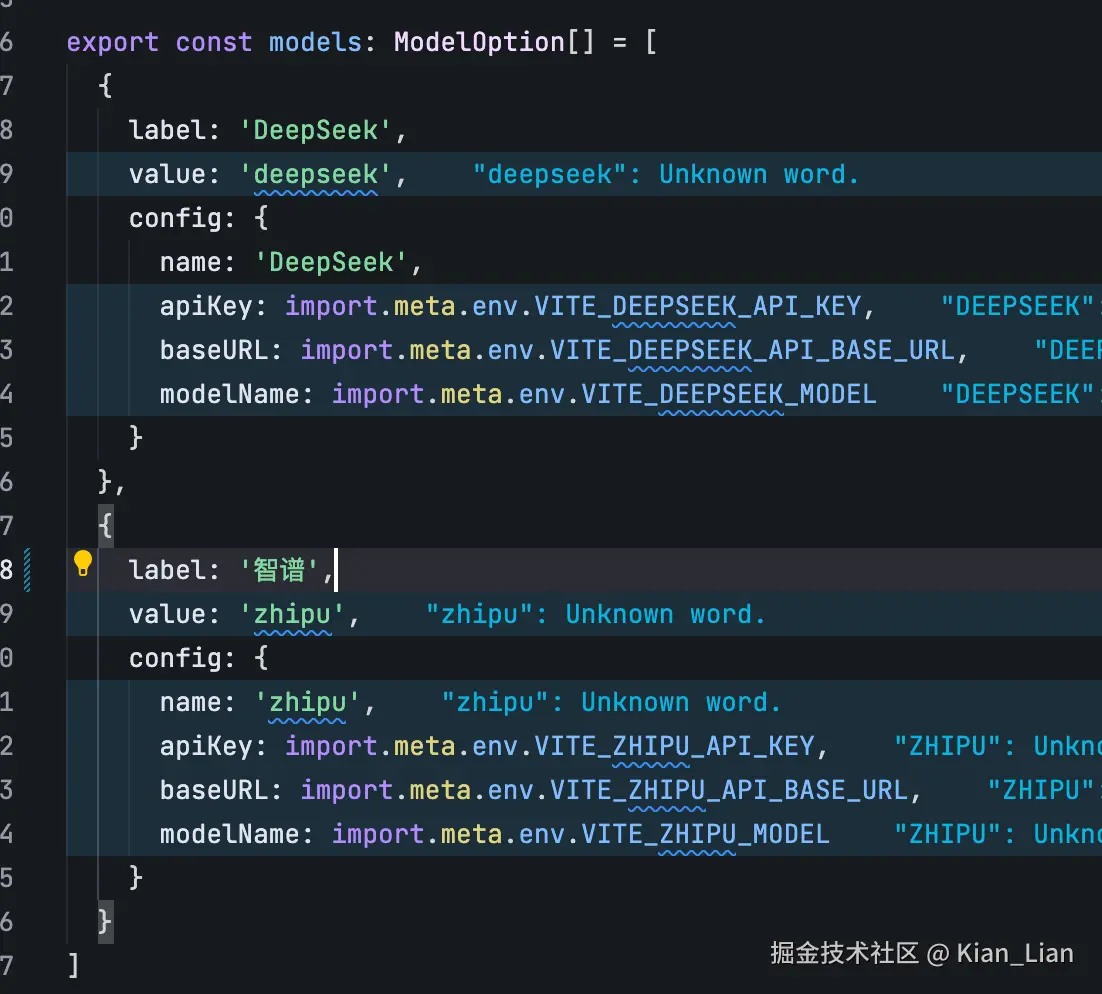Click the highlighted opening brace of second object
Viewport: 1102px width, 994px height.
(x=105, y=526)
